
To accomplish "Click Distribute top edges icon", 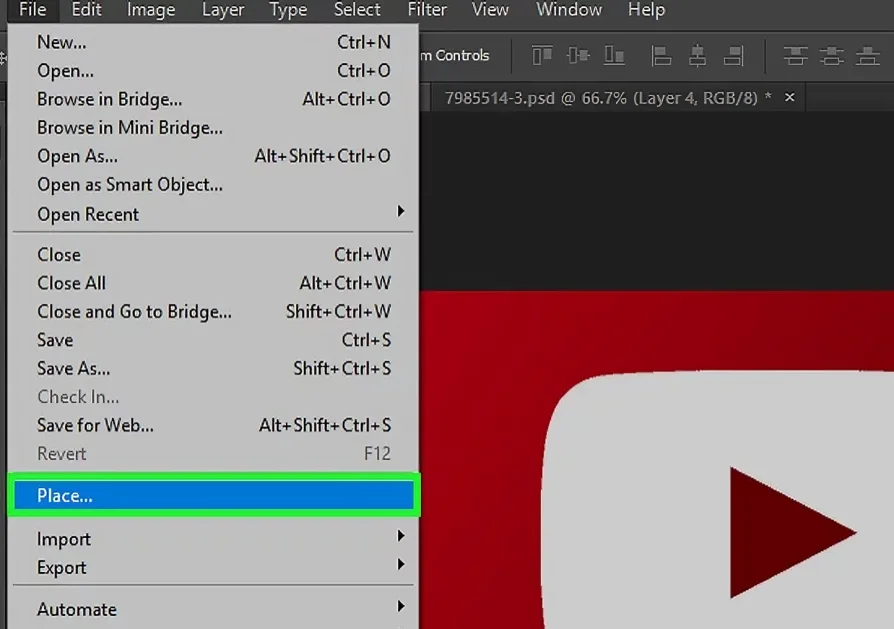I will pyautogui.click(x=795, y=56).
